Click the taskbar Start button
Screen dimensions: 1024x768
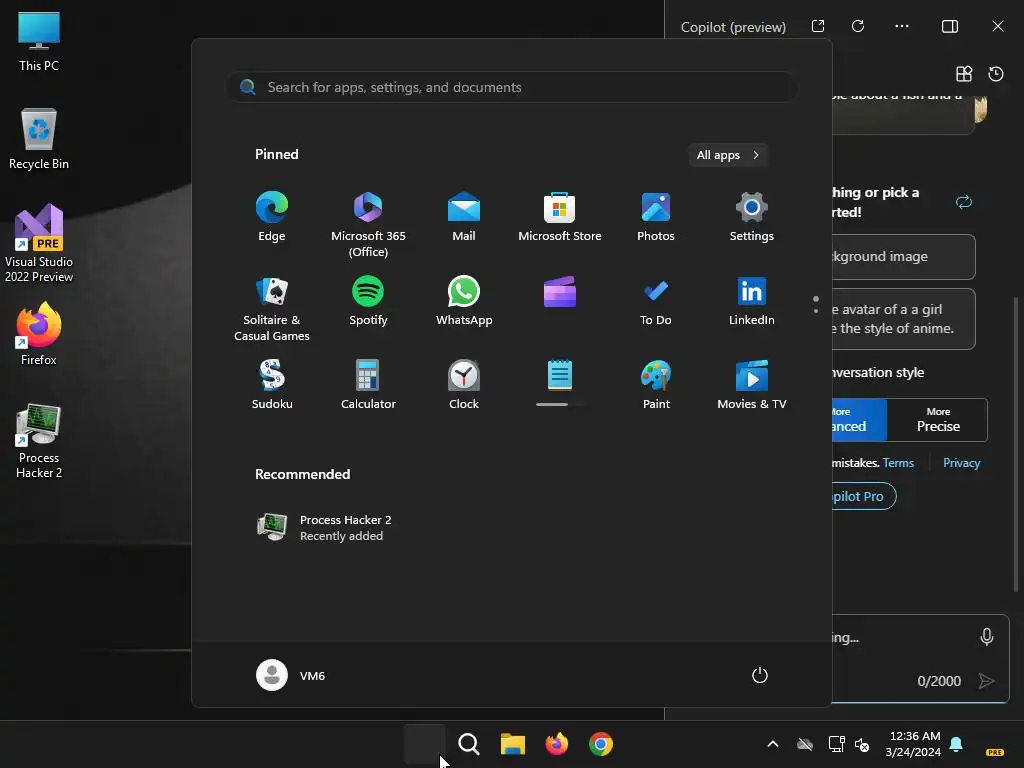click(424, 744)
